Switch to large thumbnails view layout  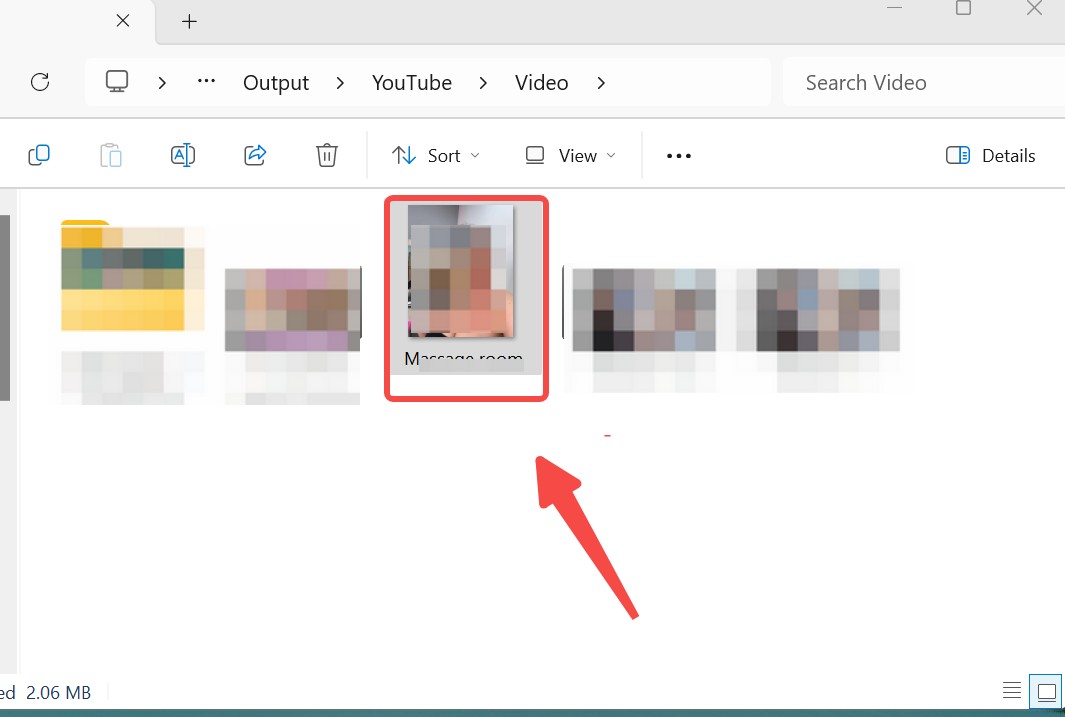pos(1046,692)
